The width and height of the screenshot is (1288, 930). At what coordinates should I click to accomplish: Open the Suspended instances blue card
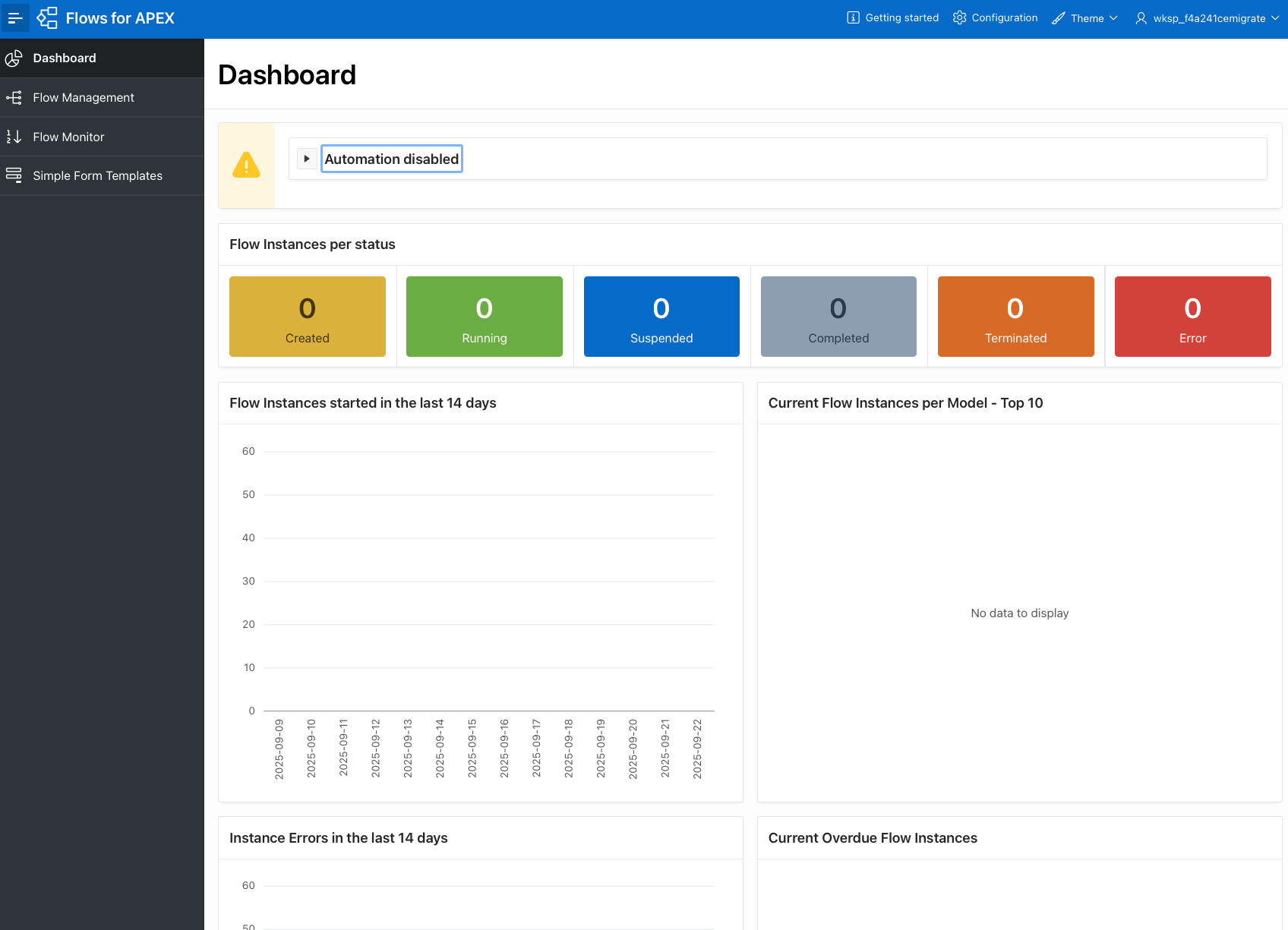(x=661, y=317)
